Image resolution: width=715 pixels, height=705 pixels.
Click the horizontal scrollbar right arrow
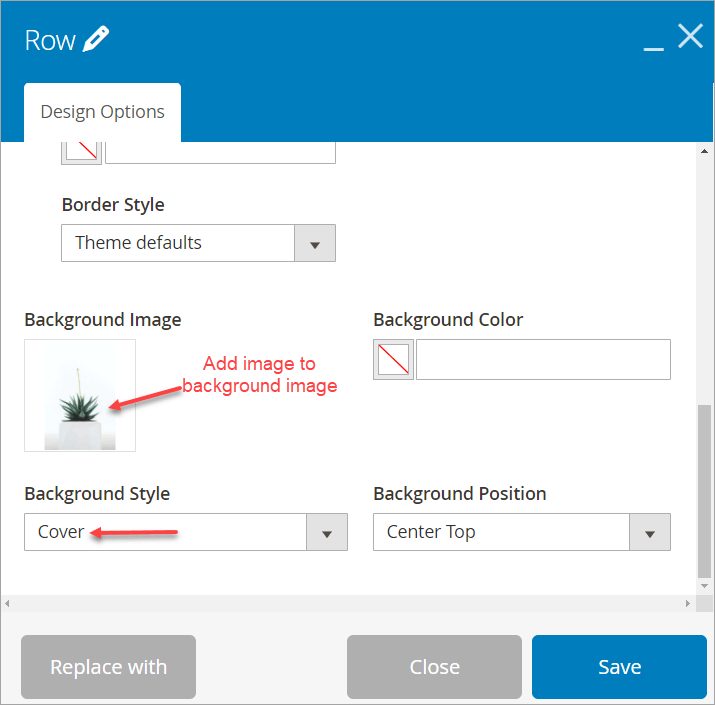point(688,603)
